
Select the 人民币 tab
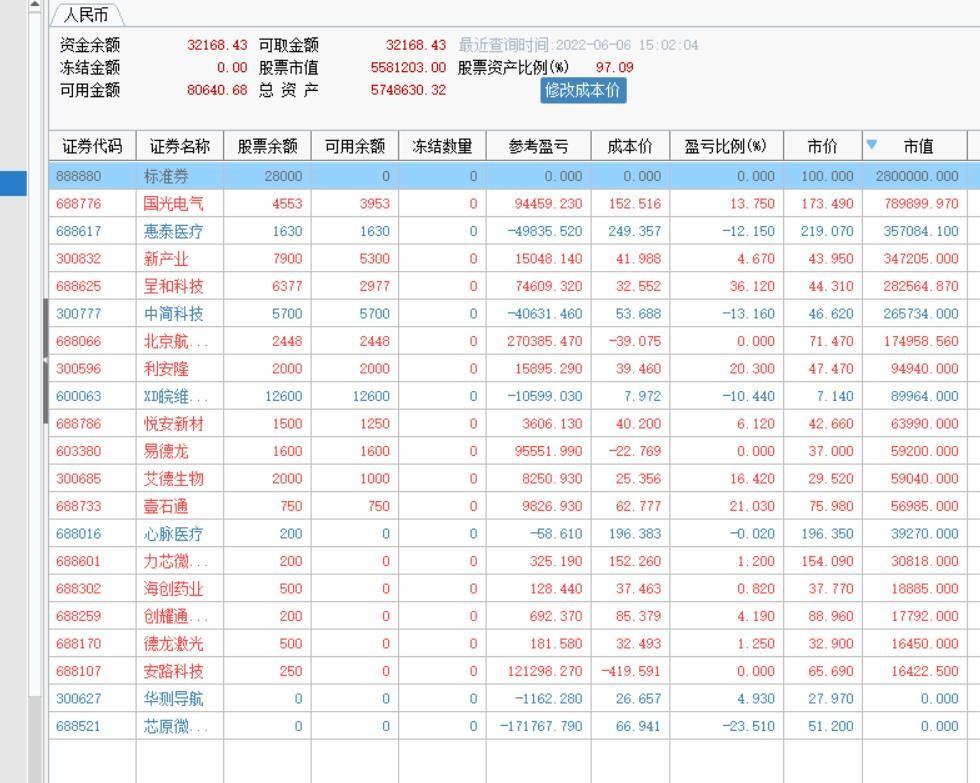86,14
